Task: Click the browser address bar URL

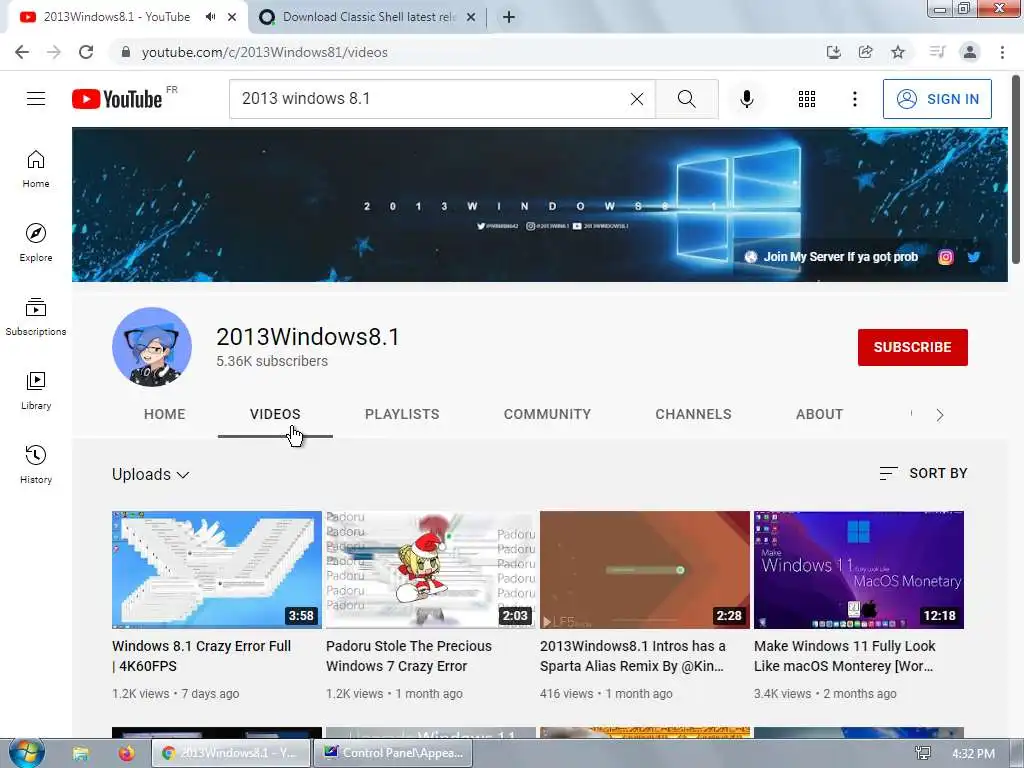Action: (264, 52)
